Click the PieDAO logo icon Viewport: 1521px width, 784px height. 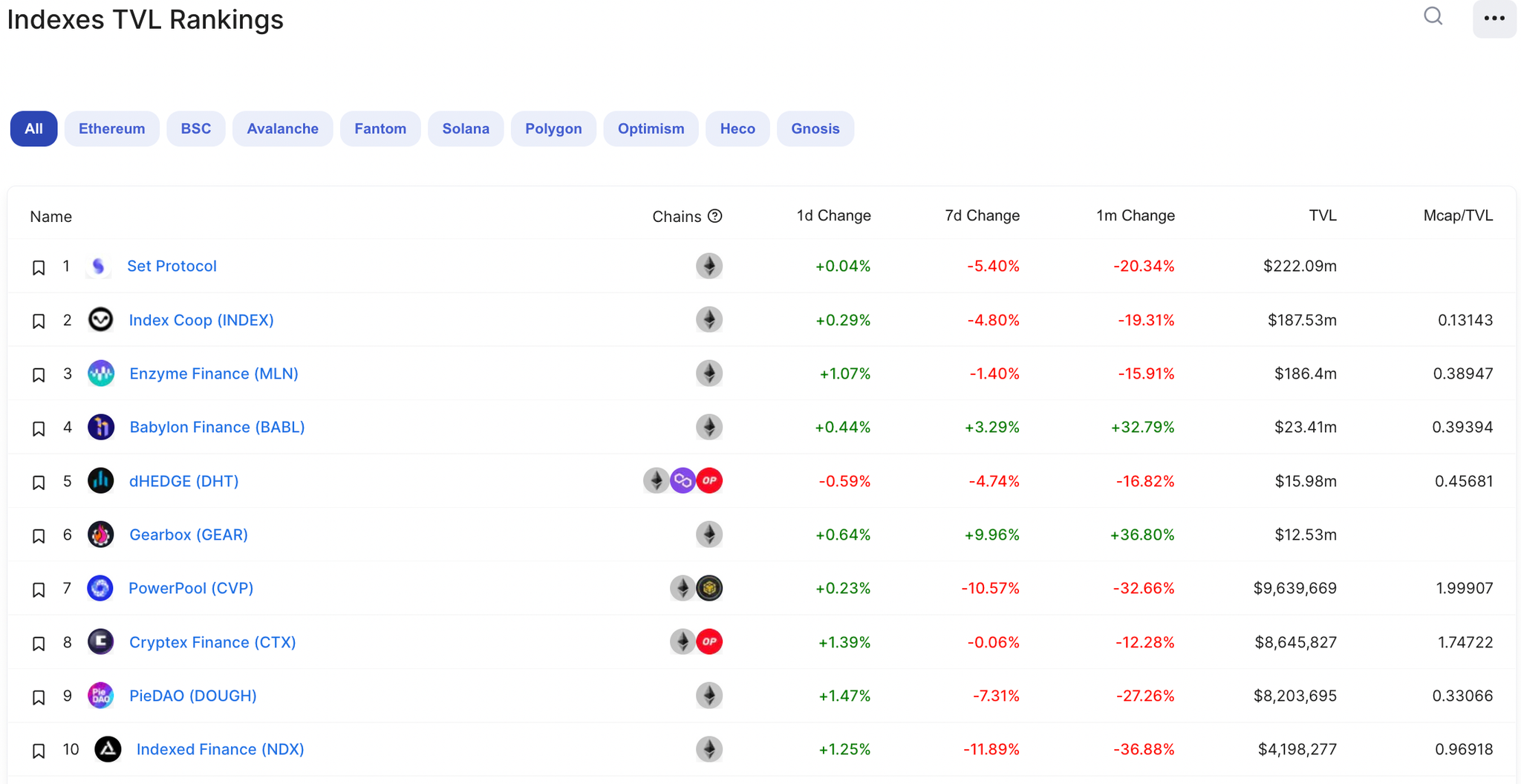101,696
